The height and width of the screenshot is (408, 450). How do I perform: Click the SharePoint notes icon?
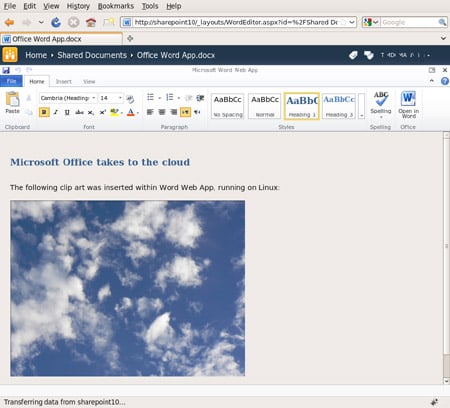[x=369, y=55]
